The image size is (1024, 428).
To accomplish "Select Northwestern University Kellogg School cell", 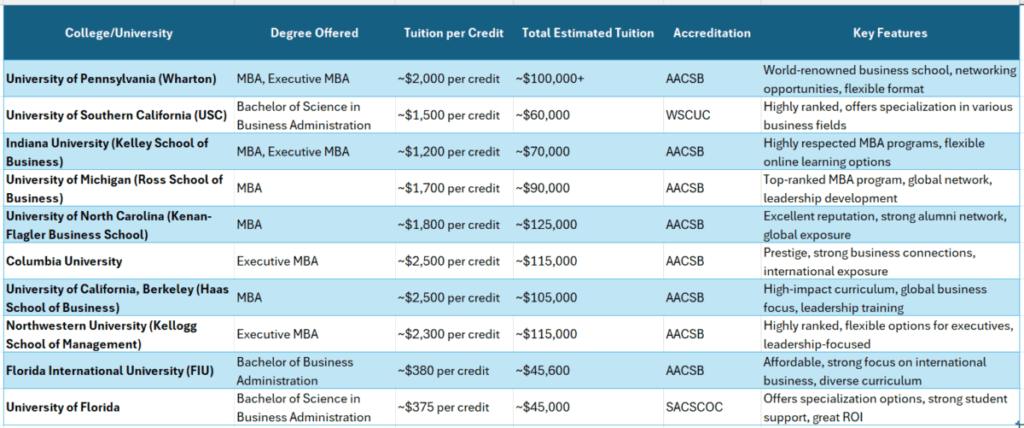I will click(x=119, y=335).
